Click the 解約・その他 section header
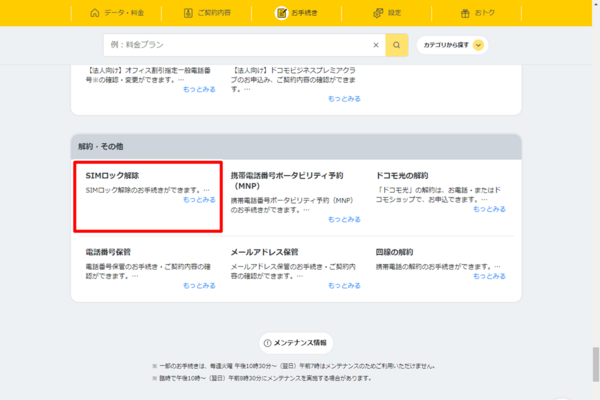The height and width of the screenshot is (400, 600). coord(296,147)
